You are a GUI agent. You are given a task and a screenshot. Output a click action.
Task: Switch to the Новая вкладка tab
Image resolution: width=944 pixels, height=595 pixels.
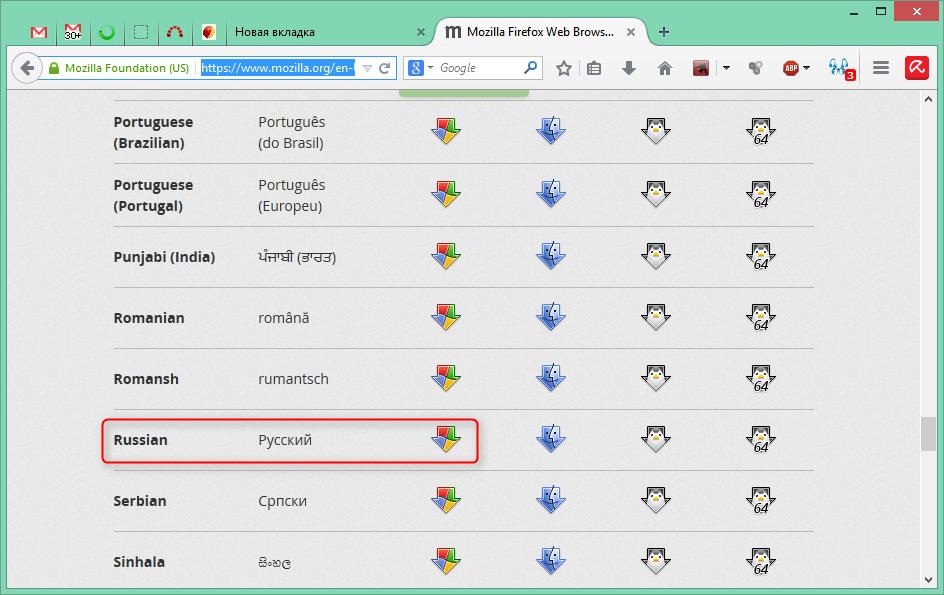click(x=275, y=33)
